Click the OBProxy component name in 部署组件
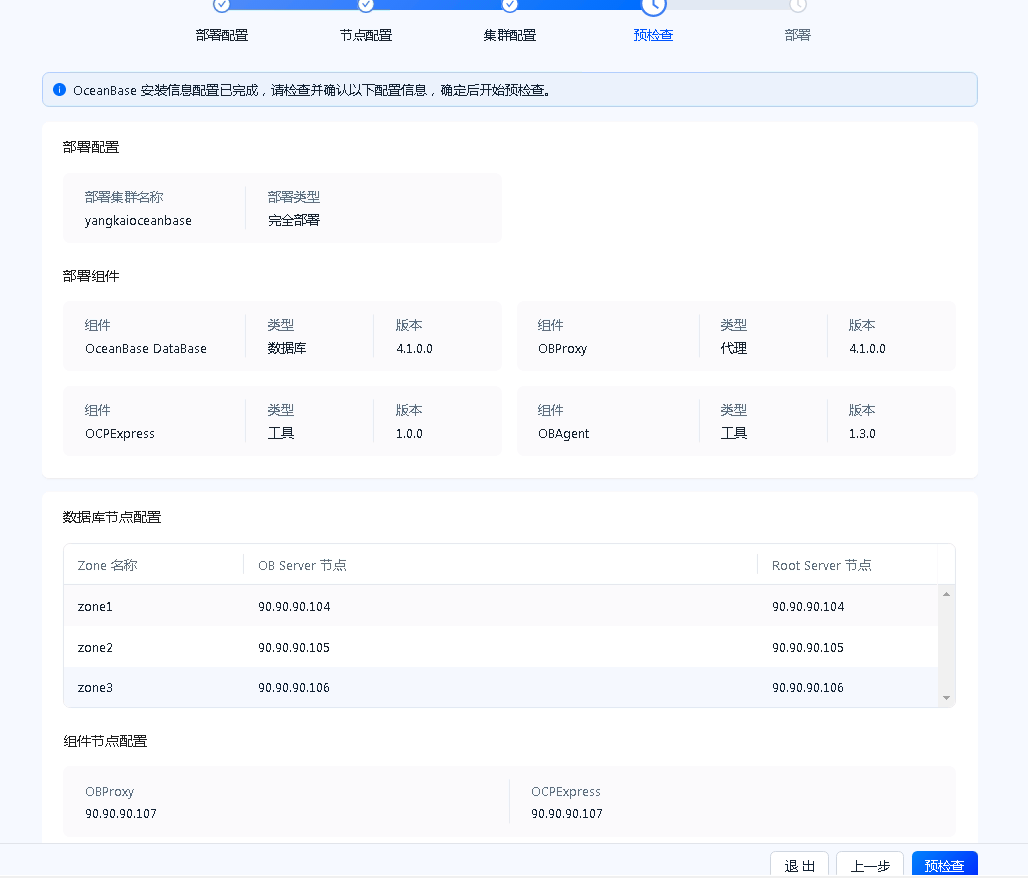 click(x=563, y=349)
